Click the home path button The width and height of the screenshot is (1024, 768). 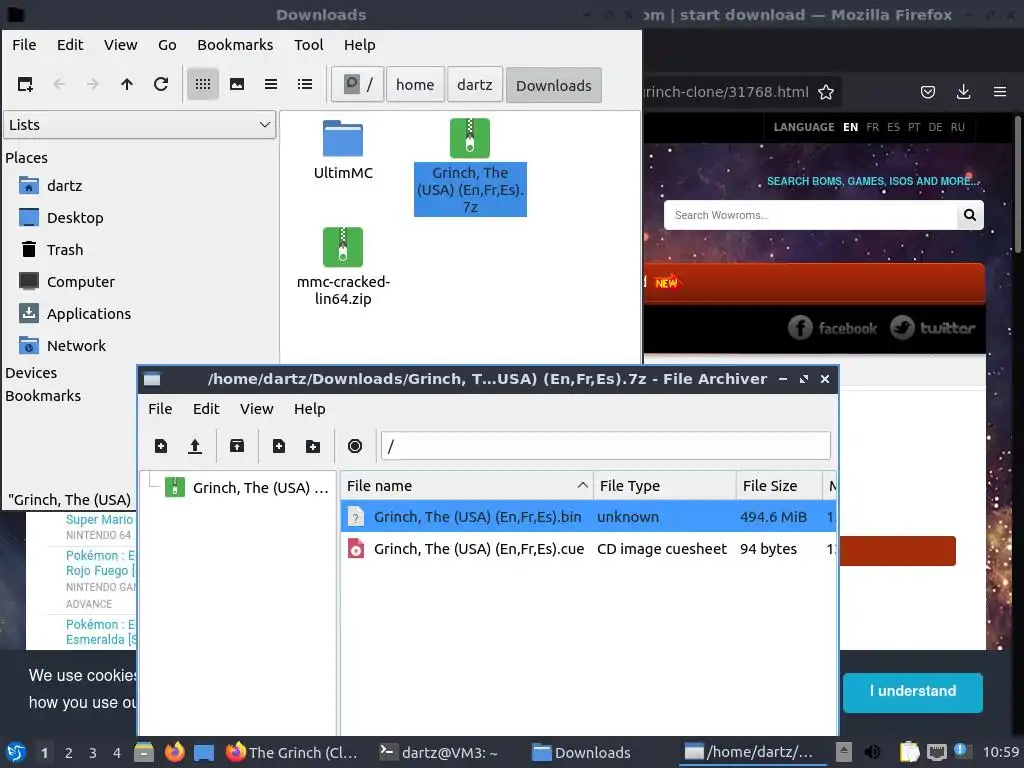[415, 85]
